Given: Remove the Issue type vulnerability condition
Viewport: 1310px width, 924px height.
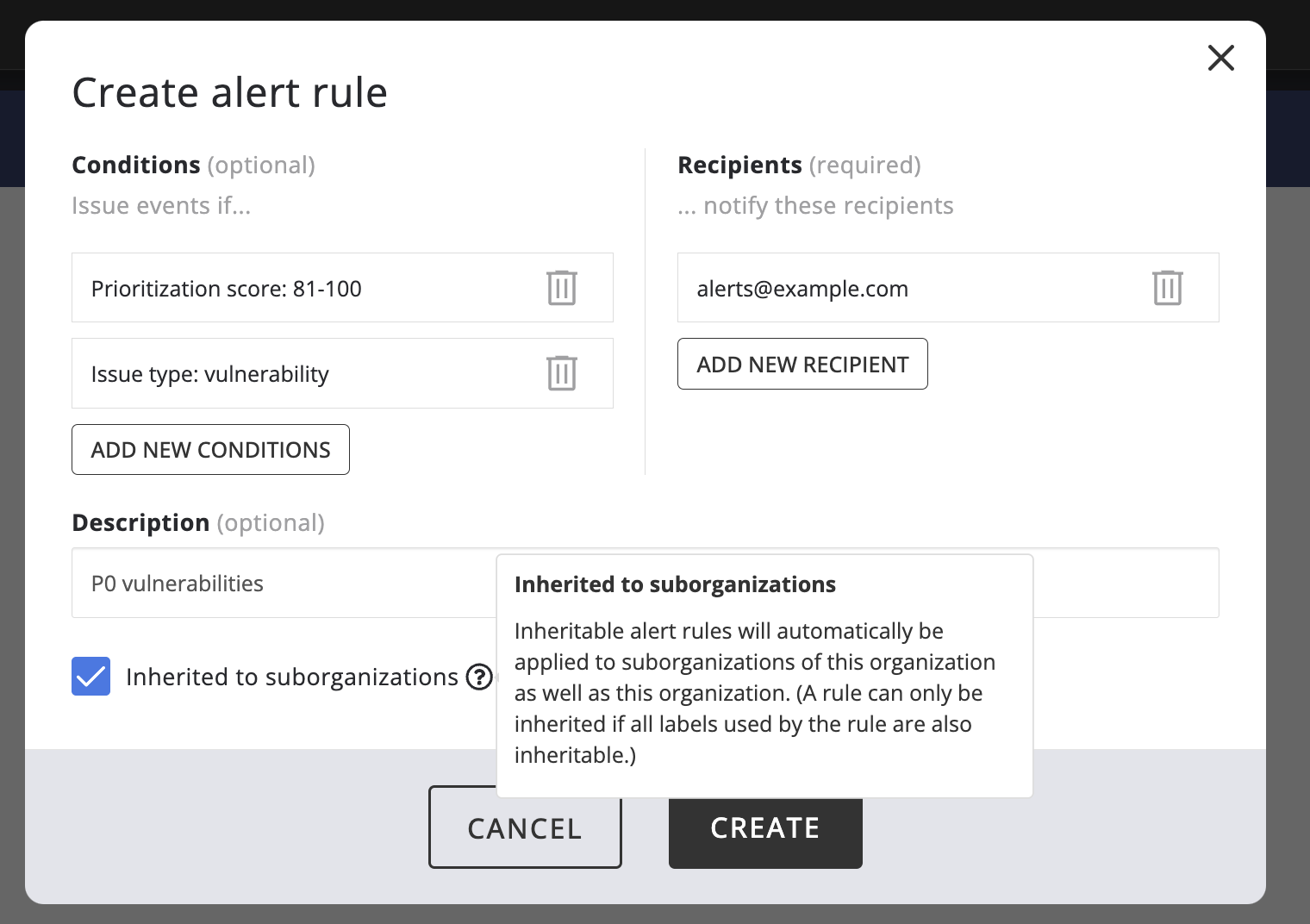Looking at the screenshot, I should tap(561, 373).
